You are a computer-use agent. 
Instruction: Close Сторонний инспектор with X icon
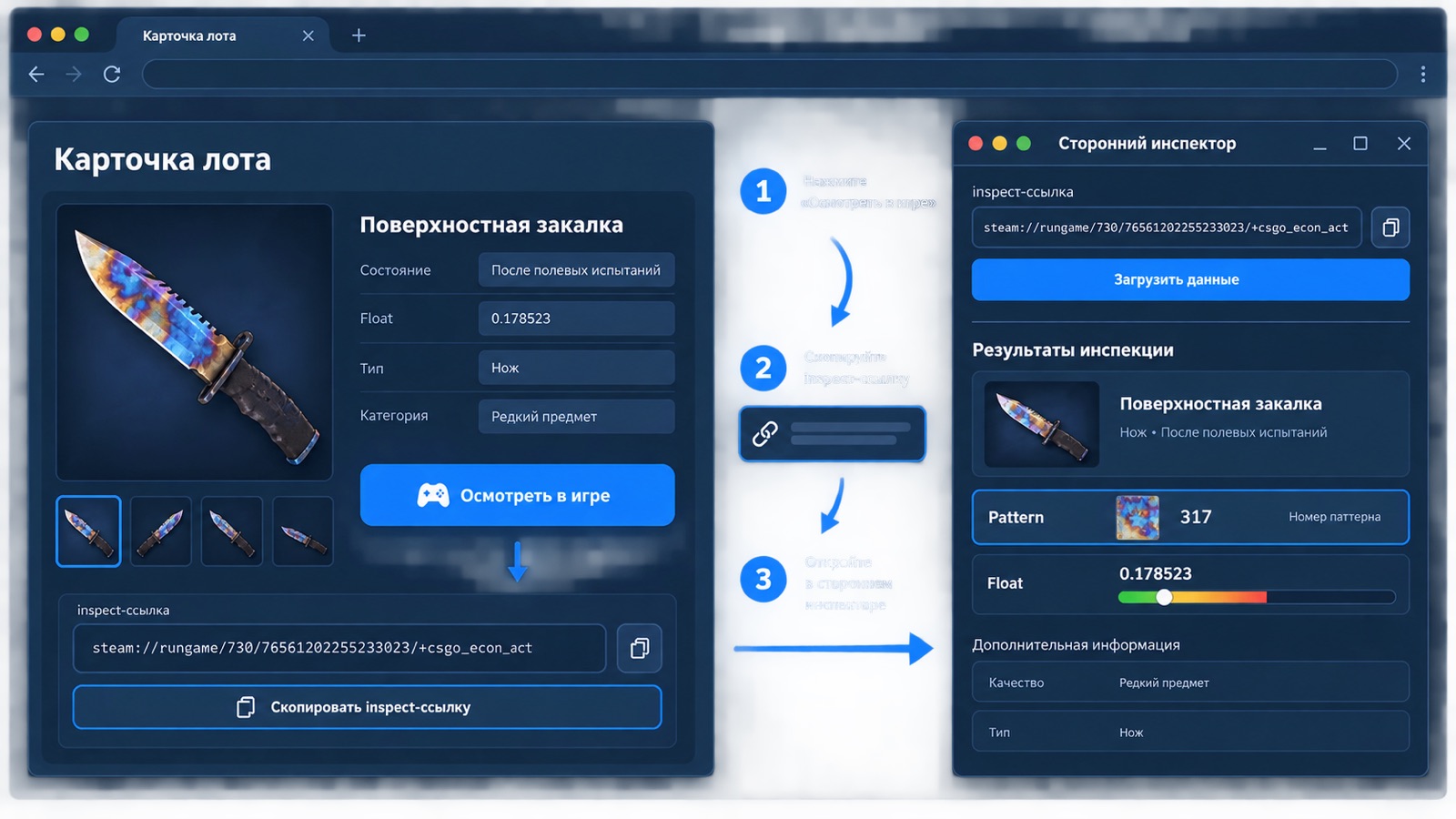coord(1404,144)
